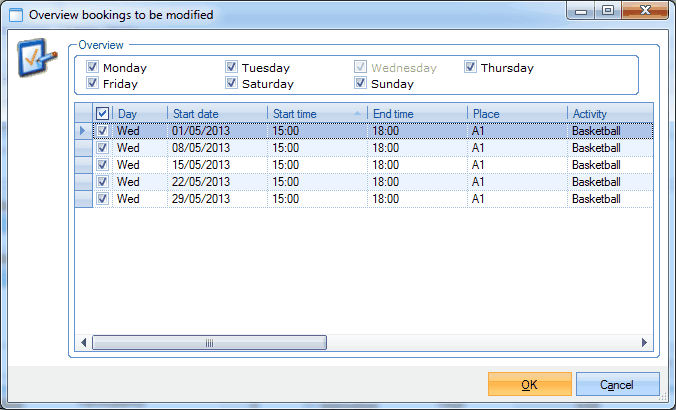Sort by the Activity column header
The image size is (676, 410).
608,114
